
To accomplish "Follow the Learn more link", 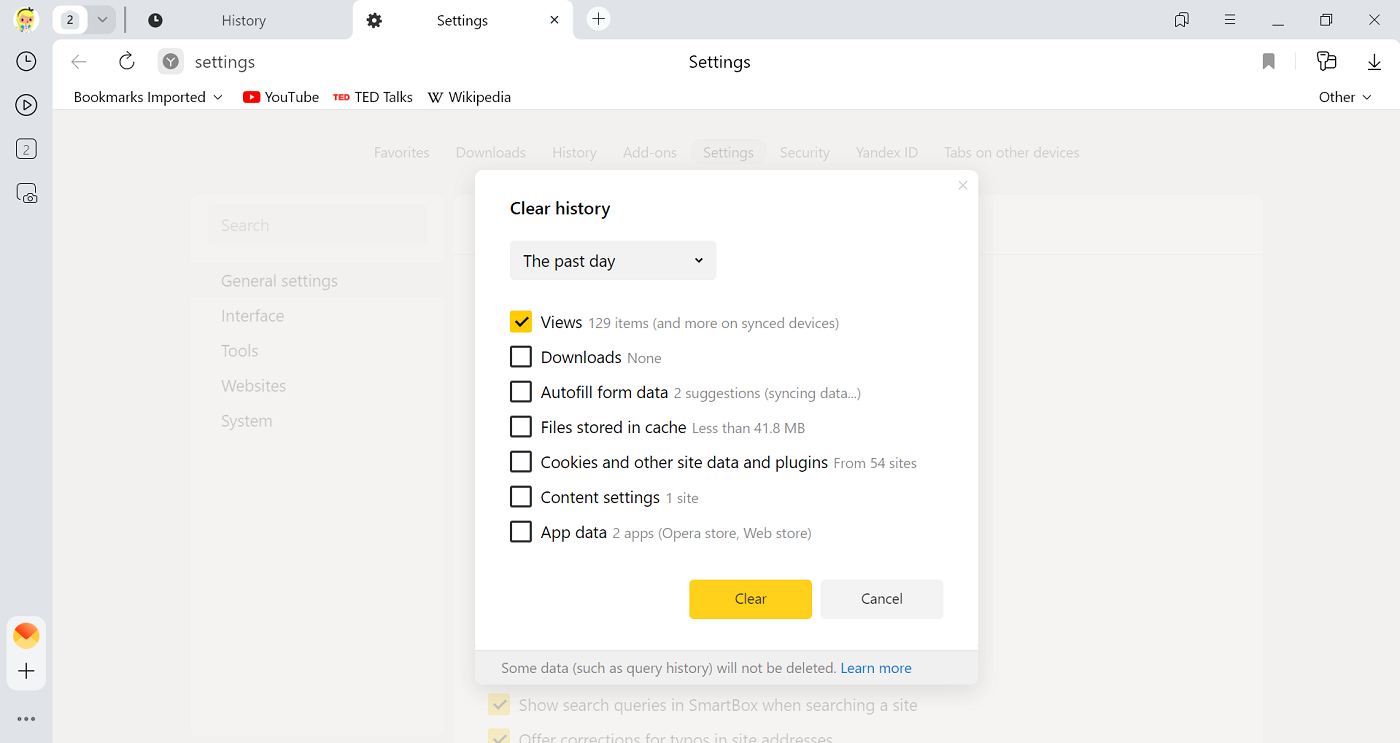I will pyautogui.click(x=876, y=668).
